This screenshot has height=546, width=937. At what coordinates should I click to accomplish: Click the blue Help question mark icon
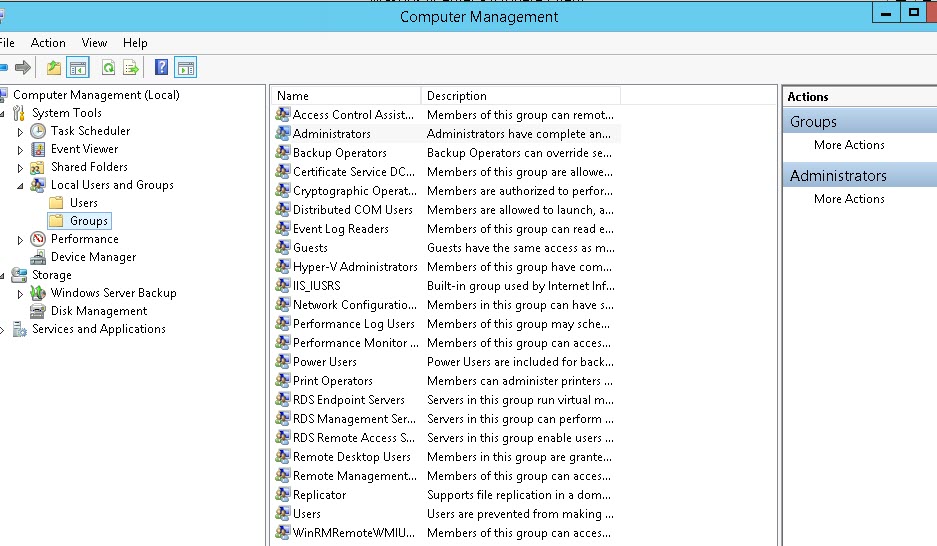pyautogui.click(x=161, y=68)
